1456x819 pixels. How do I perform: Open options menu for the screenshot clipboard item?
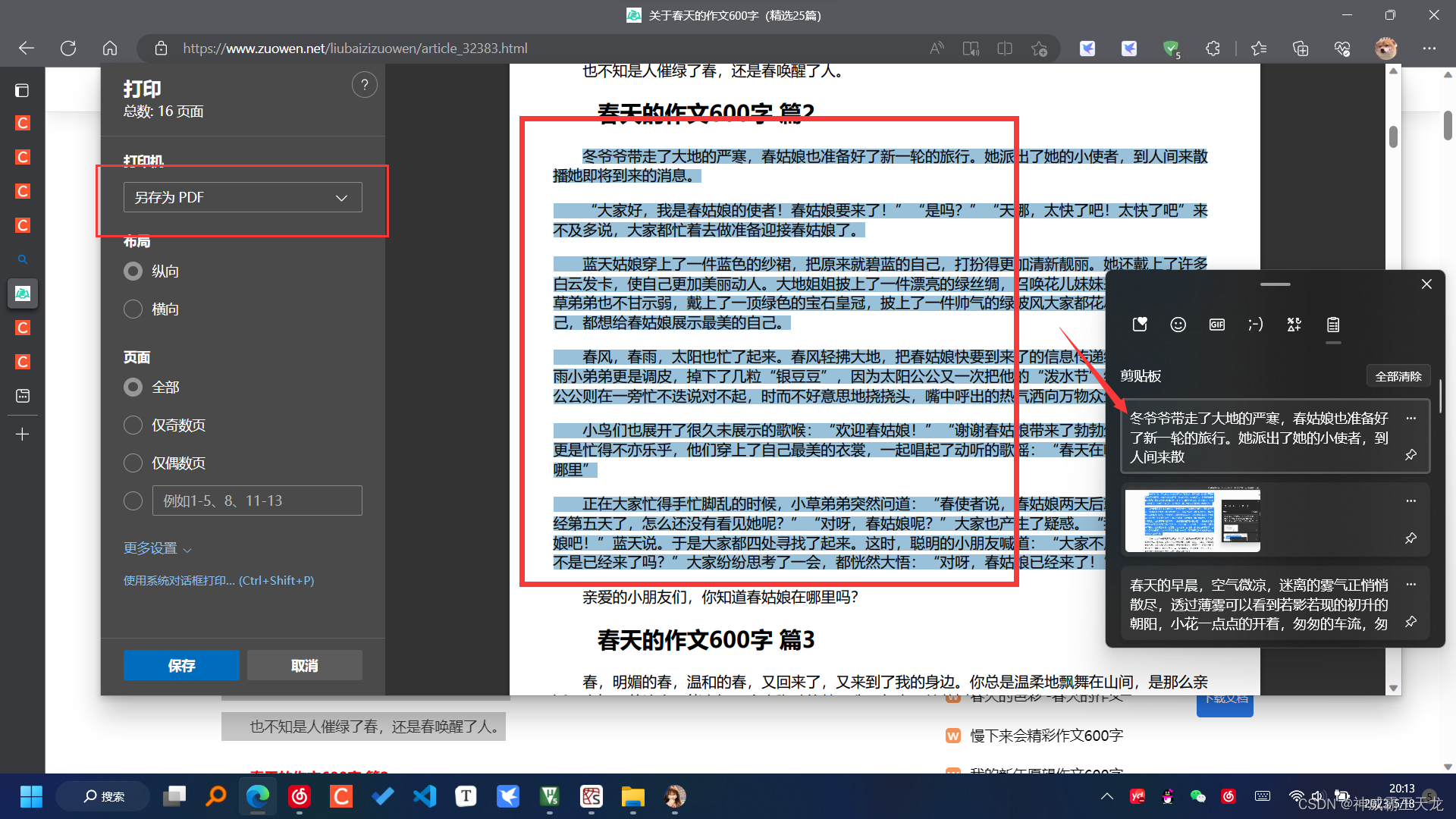pos(1410,500)
